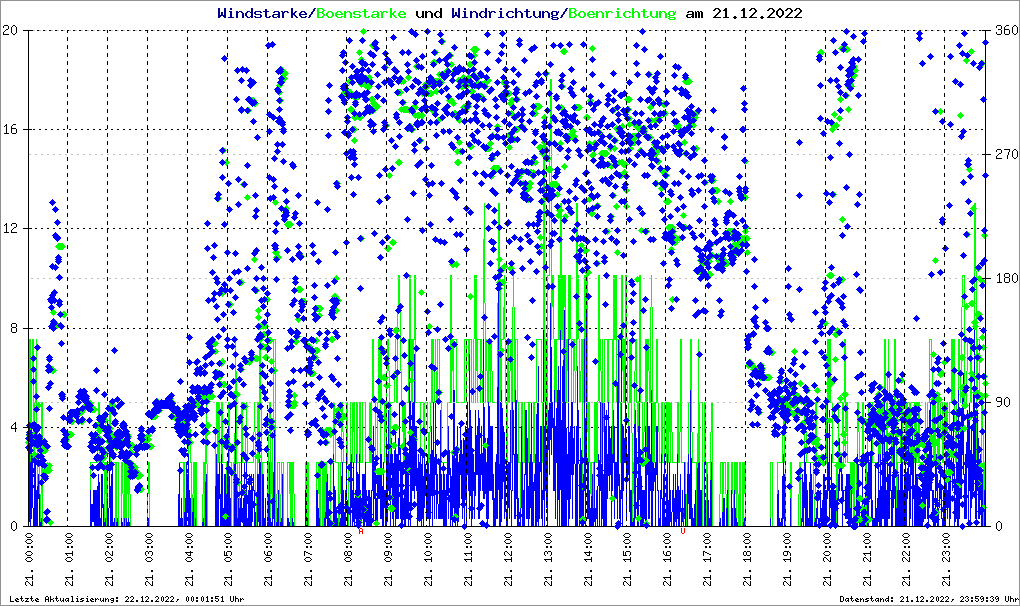Select the "21. 03:00" time axis label
Screen dimensions: 1020x606
coord(149,559)
